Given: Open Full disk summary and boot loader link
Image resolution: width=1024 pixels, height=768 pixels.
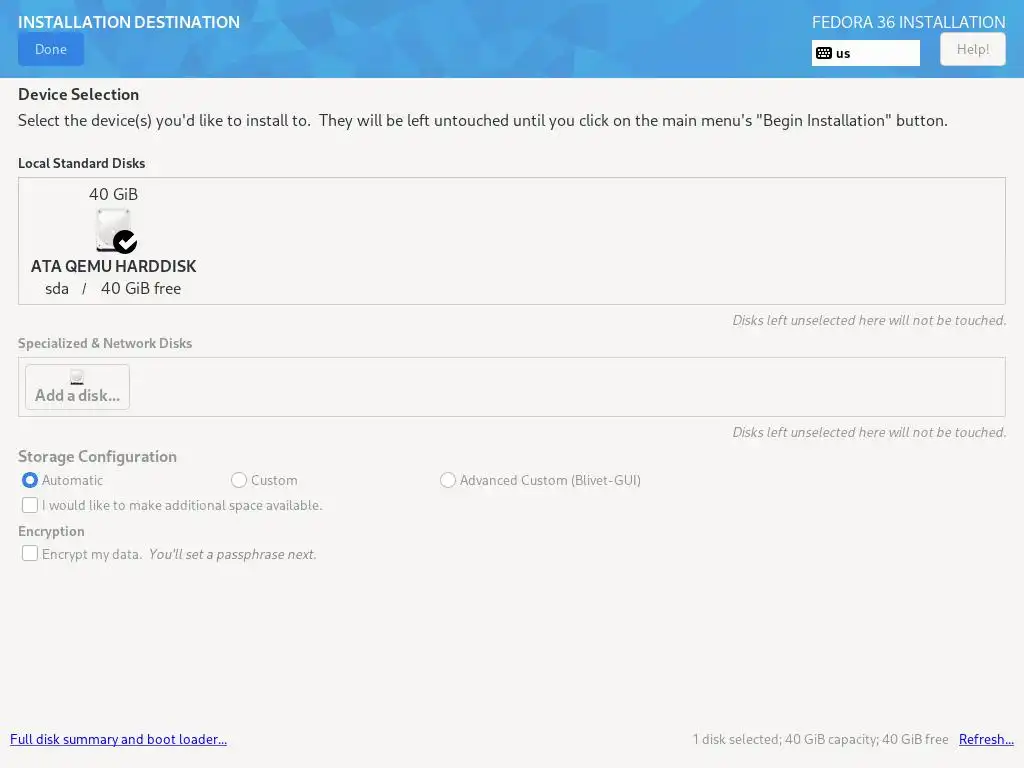Looking at the screenshot, I should pos(118,739).
